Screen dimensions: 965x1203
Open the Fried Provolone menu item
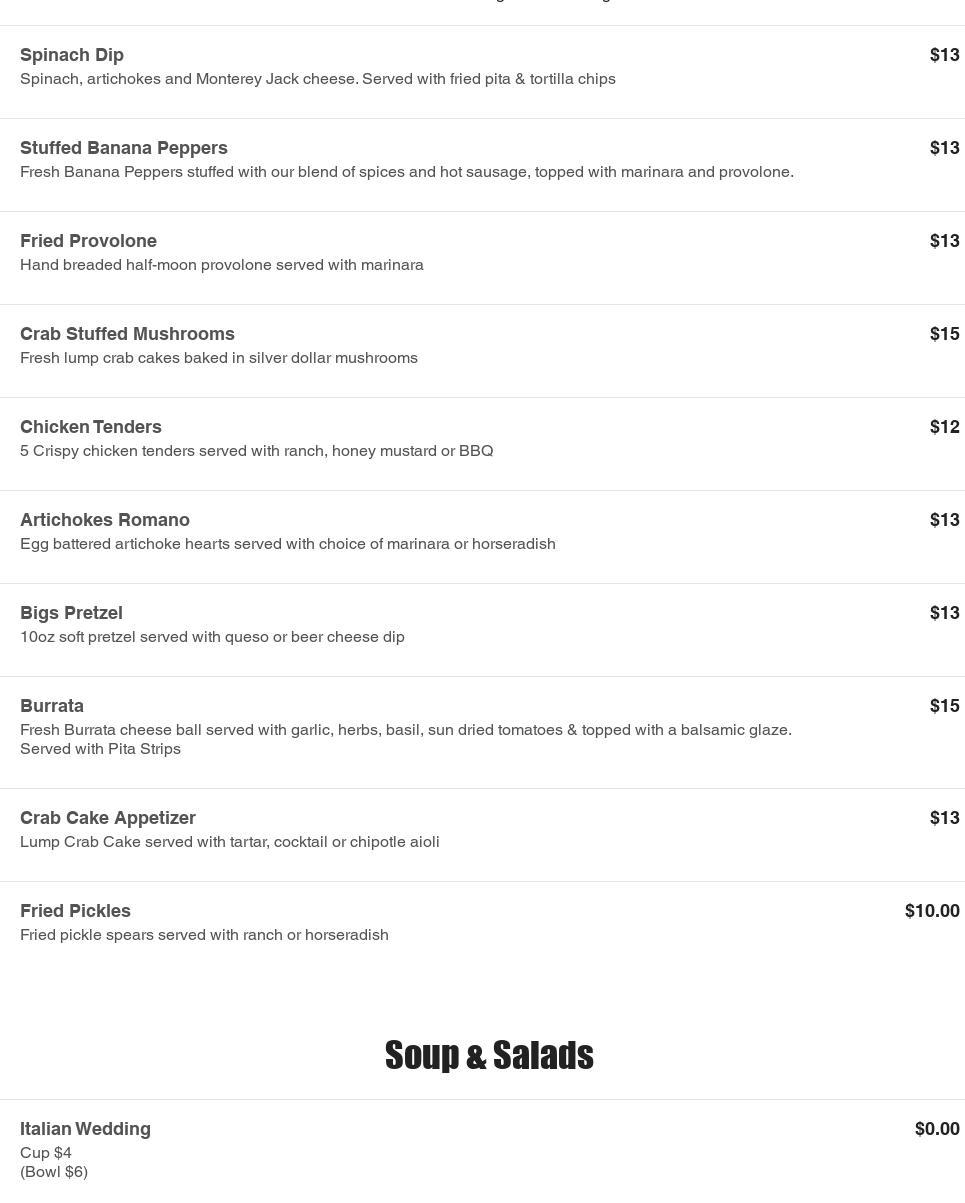click(88, 241)
